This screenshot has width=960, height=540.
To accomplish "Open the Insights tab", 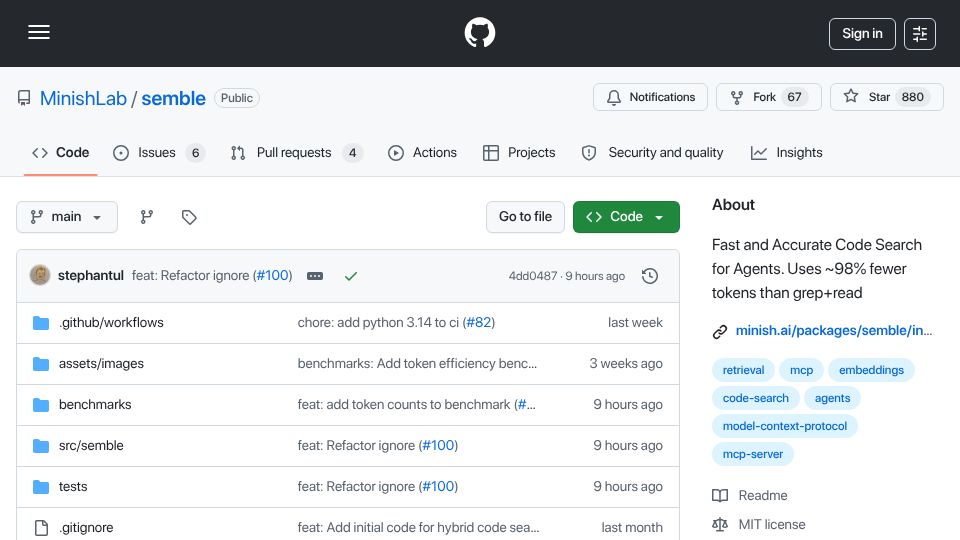I will (x=787, y=152).
